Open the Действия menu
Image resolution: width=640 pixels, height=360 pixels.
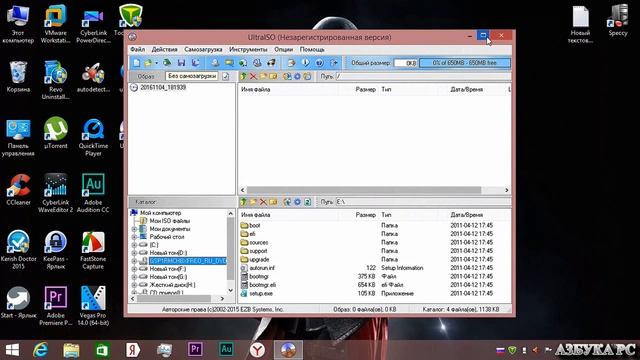[164, 49]
